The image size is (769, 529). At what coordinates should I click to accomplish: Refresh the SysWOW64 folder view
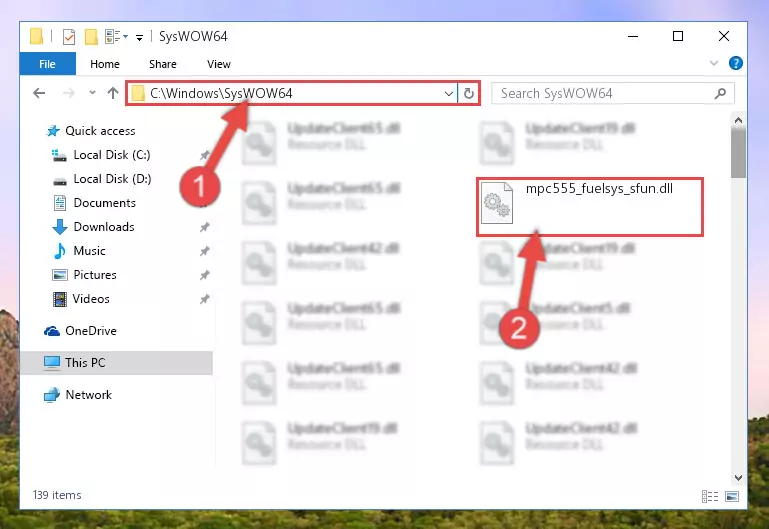click(x=469, y=93)
